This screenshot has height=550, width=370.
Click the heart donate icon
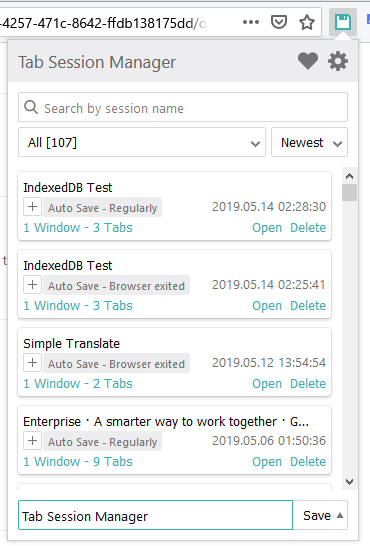[x=308, y=61]
